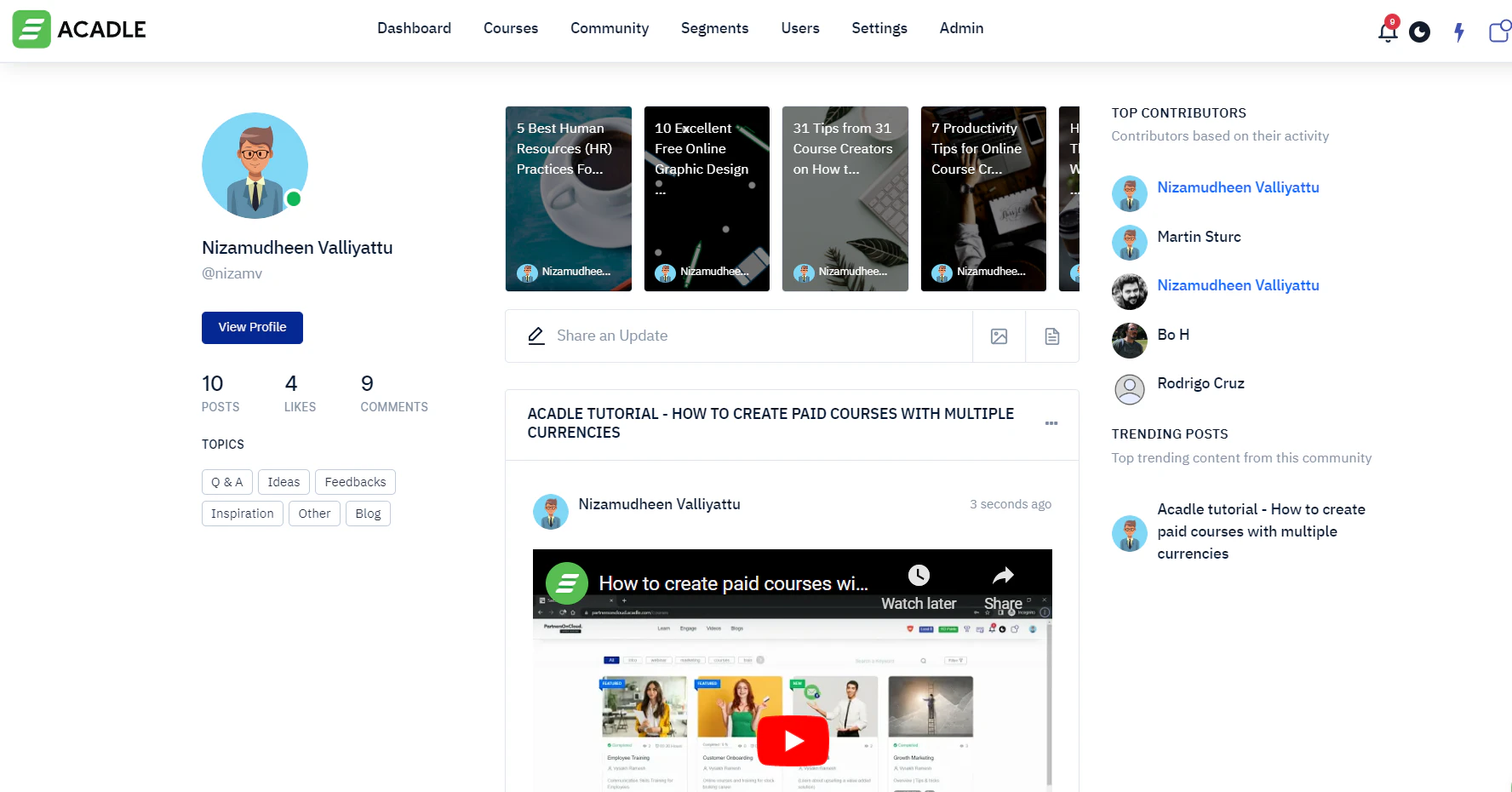Image resolution: width=1512 pixels, height=792 pixels.
Task: Open contributor Martin Sturc's profile
Action: click(x=1199, y=237)
